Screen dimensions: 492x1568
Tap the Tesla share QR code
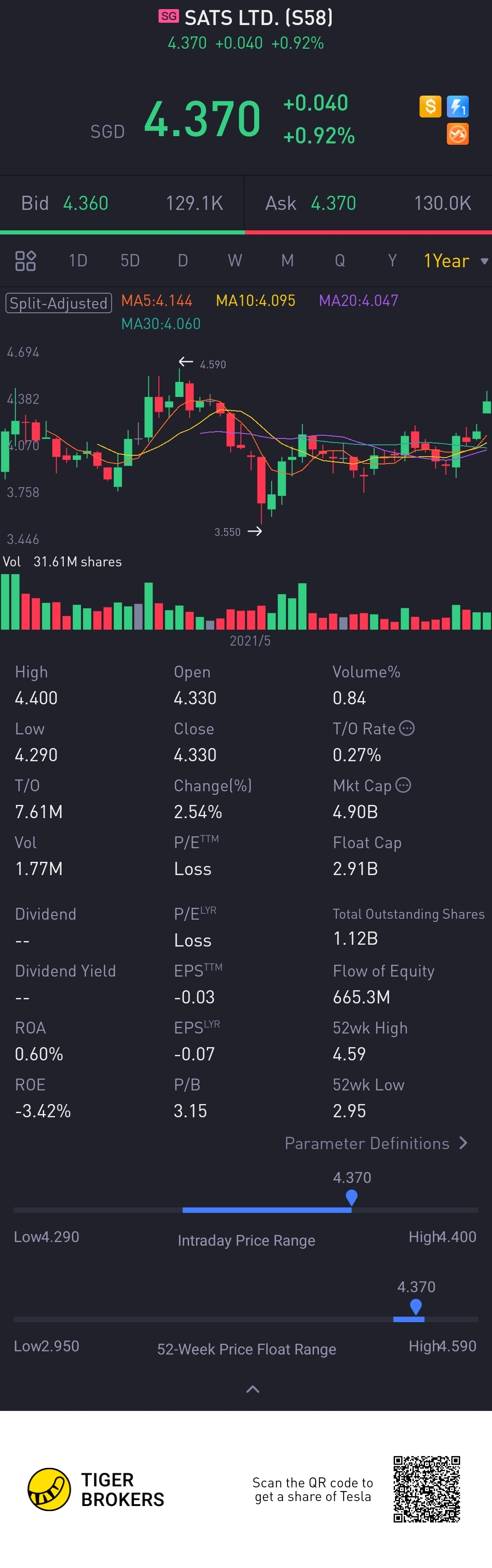[x=426, y=1489]
